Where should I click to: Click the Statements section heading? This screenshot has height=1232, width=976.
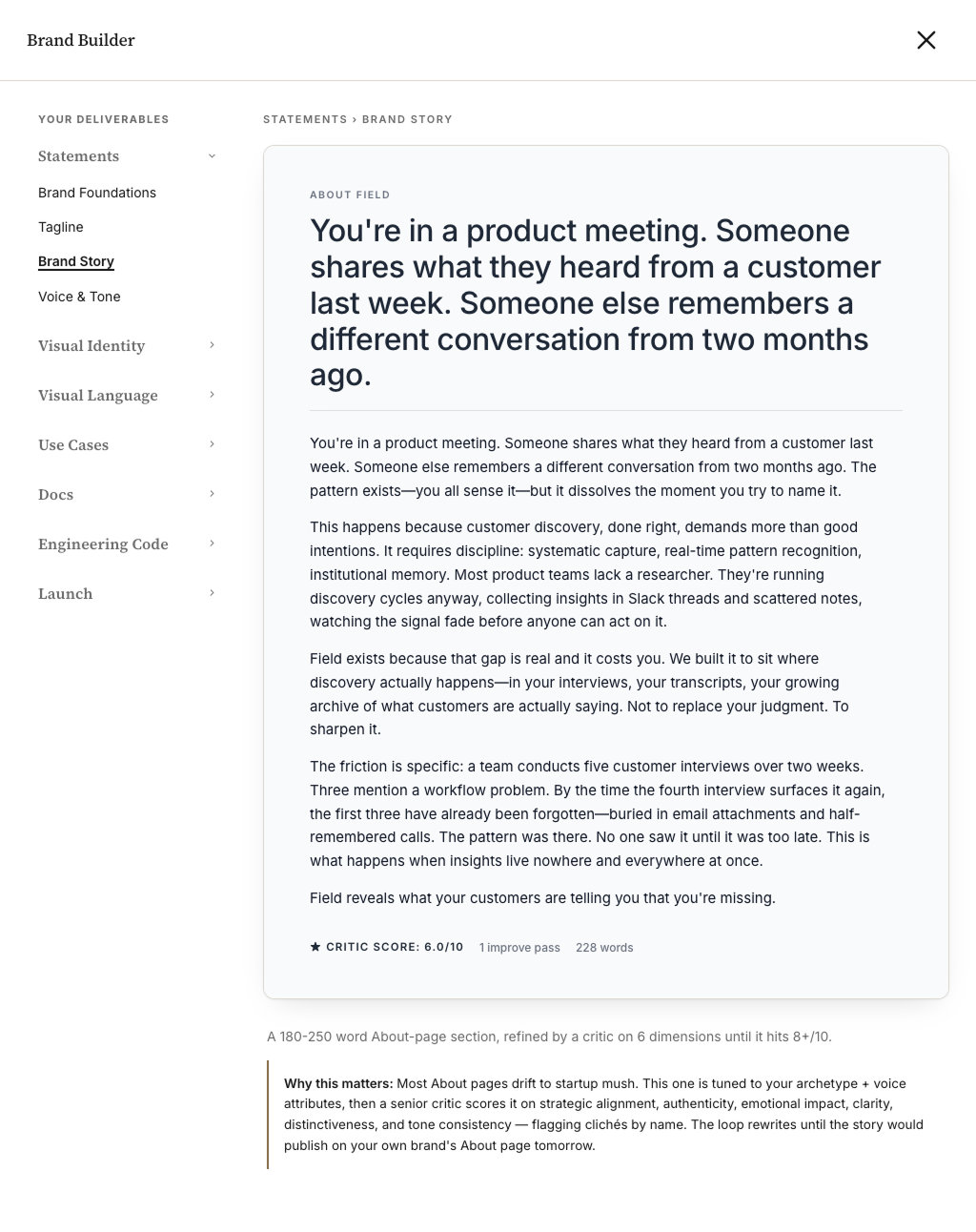click(79, 156)
